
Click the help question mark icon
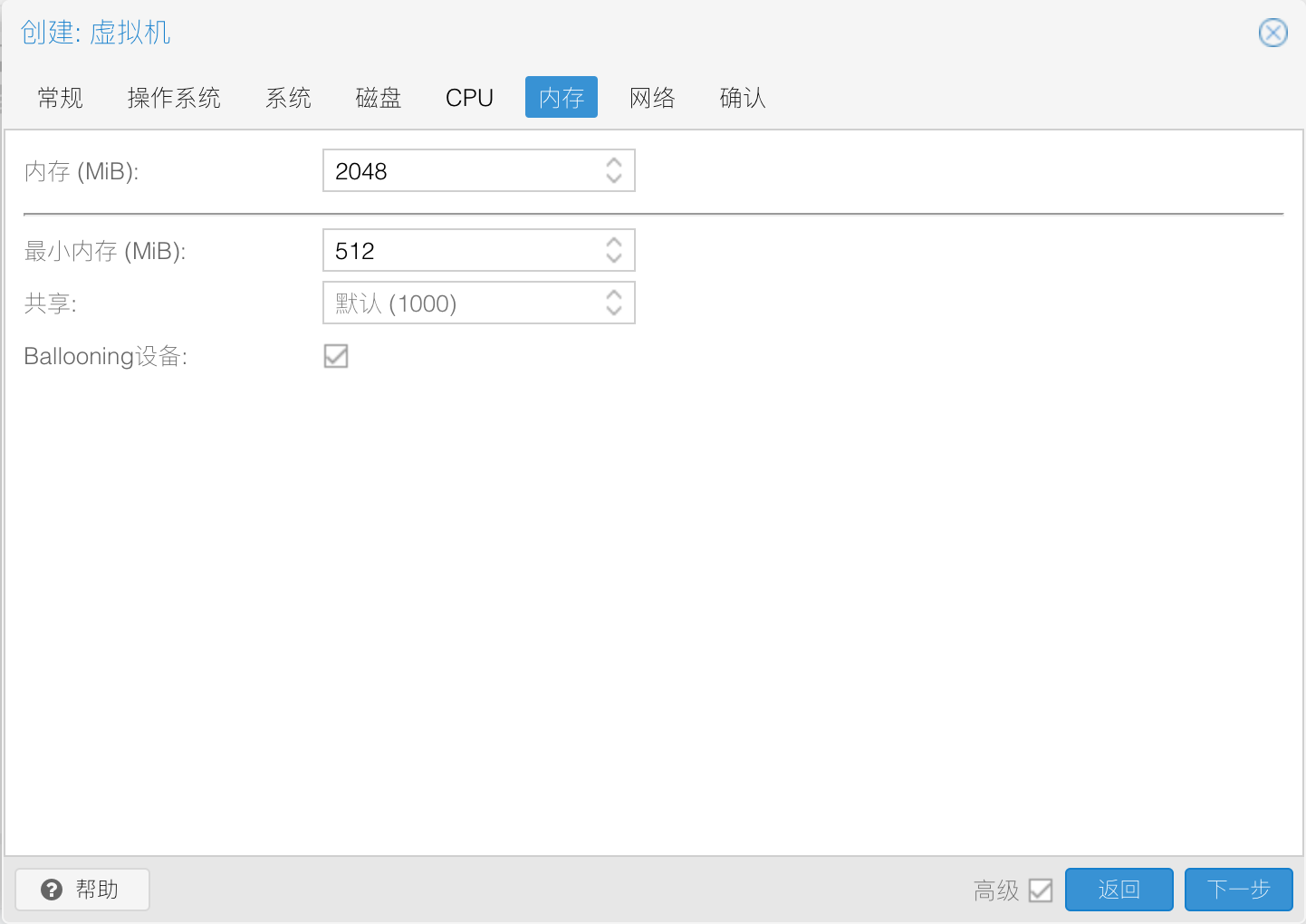click(x=52, y=890)
